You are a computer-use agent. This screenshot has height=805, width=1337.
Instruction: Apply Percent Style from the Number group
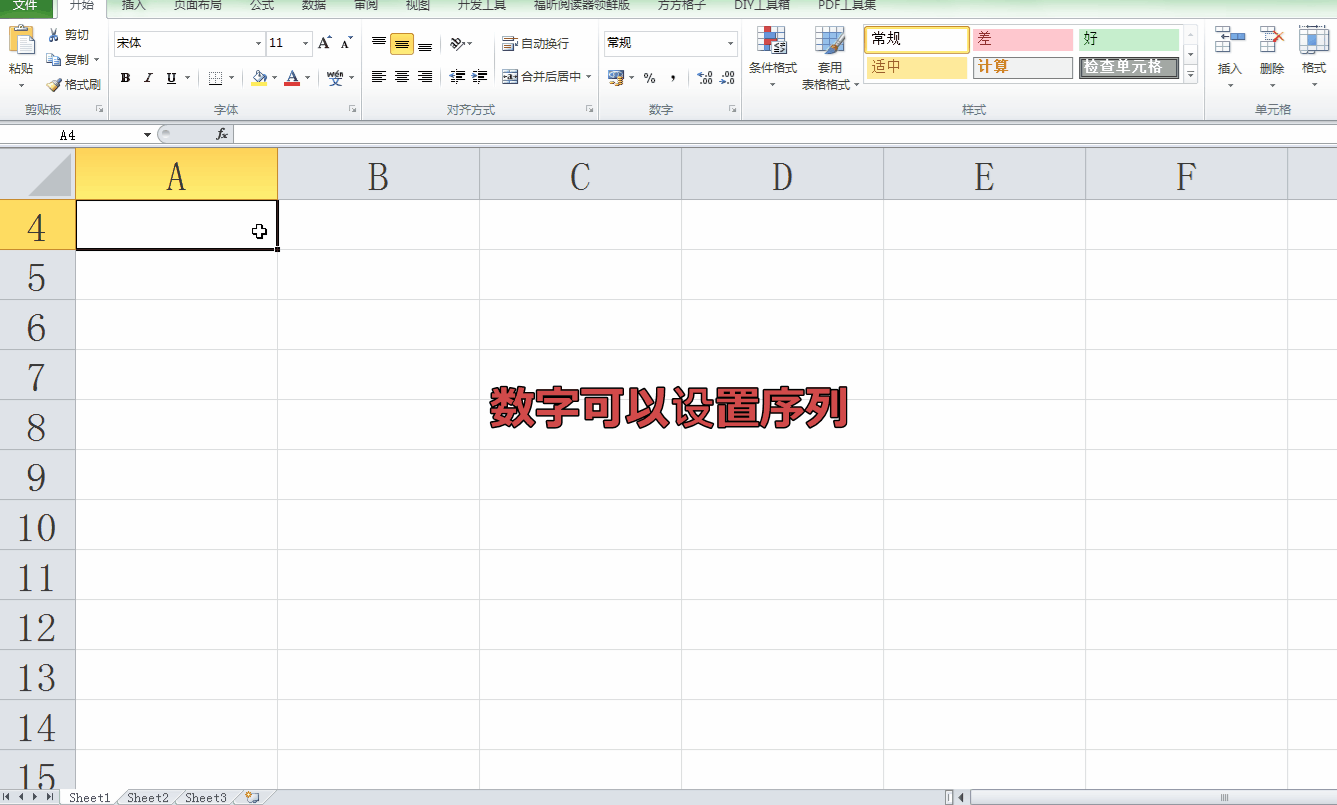click(x=650, y=76)
